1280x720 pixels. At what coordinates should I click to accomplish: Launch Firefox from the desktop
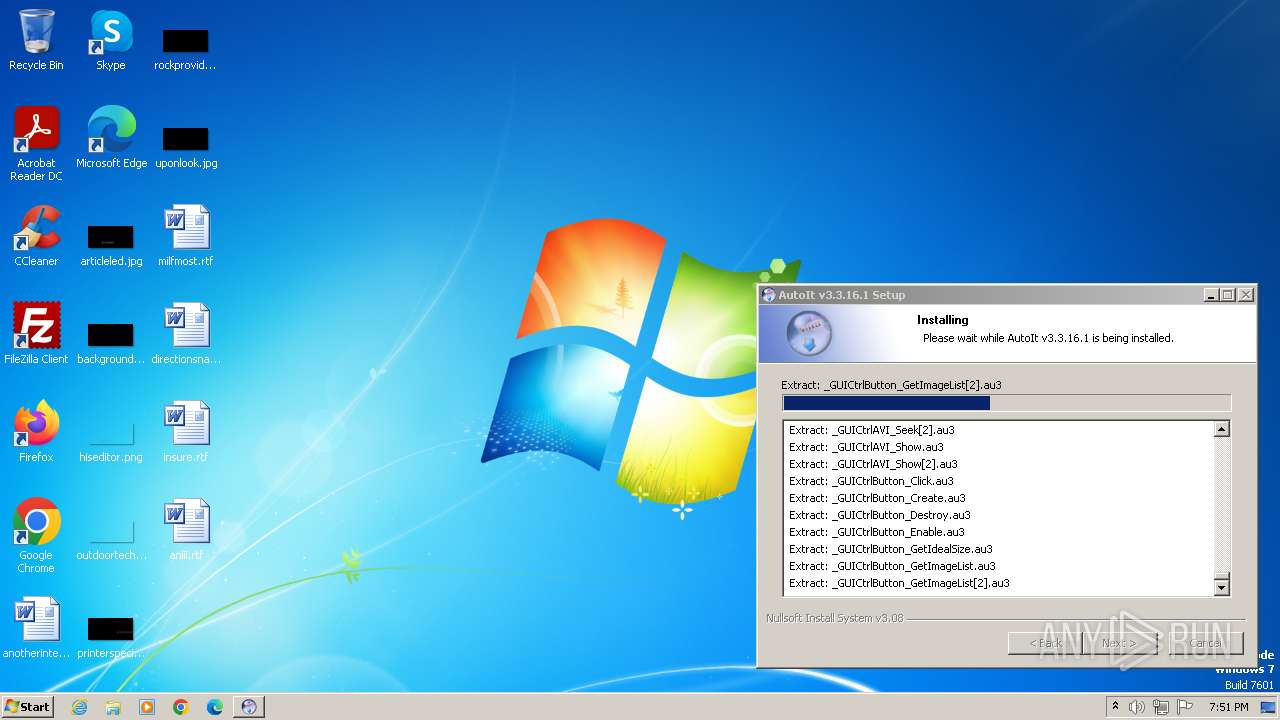[x=36, y=431]
